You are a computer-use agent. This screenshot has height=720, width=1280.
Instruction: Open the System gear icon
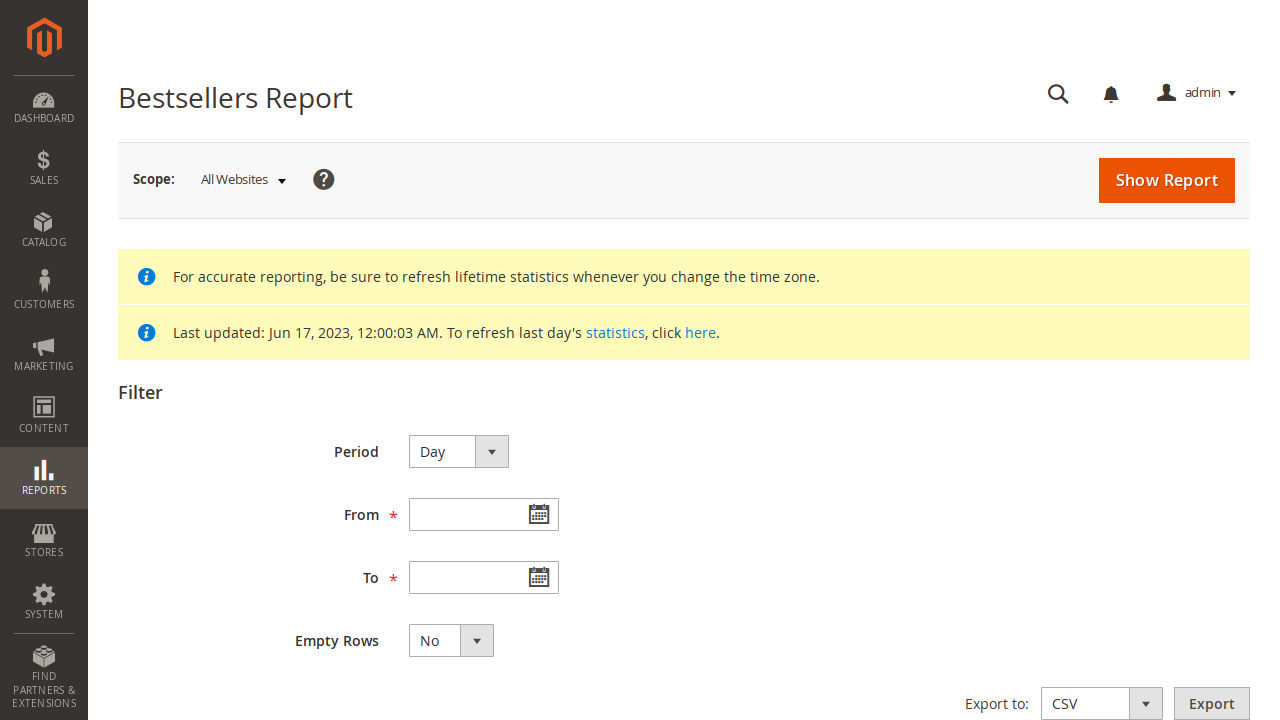click(44, 594)
